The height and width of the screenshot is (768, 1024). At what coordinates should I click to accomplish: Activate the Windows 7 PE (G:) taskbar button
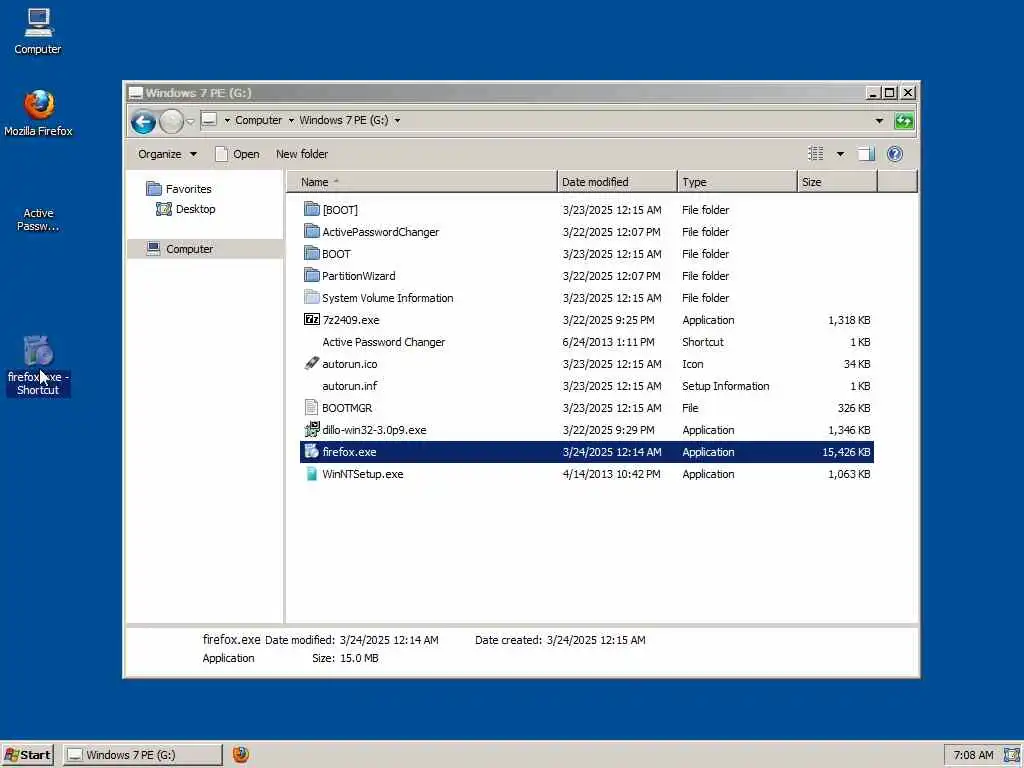(x=142, y=755)
